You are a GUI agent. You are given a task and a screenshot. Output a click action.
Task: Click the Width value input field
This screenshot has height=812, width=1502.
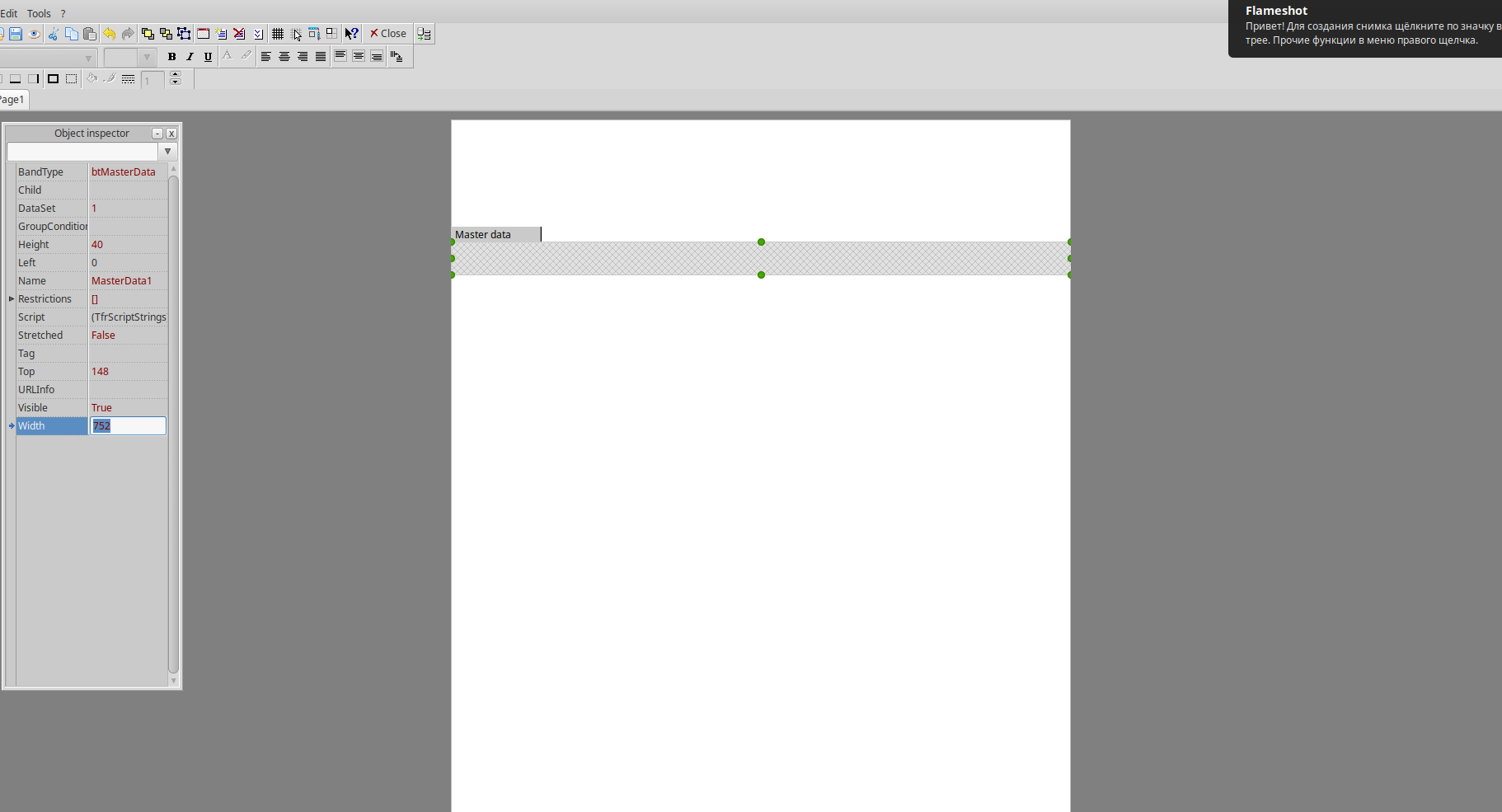(128, 426)
